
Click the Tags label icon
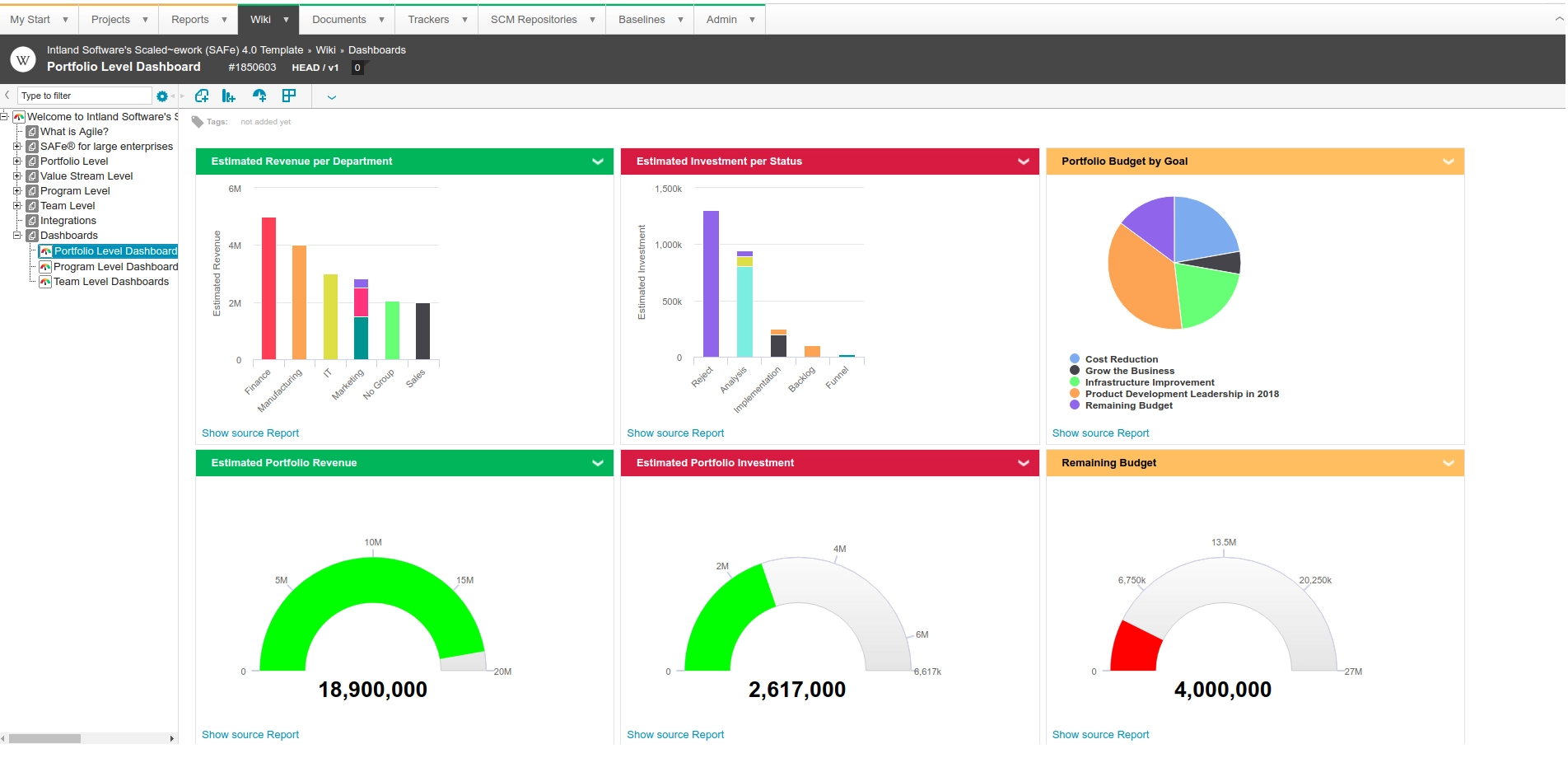click(x=197, y=122)
